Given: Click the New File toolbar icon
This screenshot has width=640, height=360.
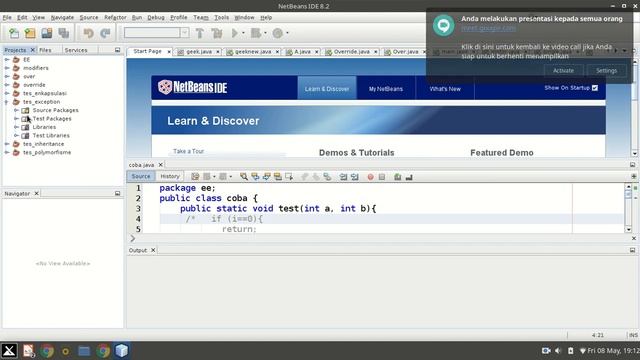Looking at the screenshot, I should [x=14, y=33].
